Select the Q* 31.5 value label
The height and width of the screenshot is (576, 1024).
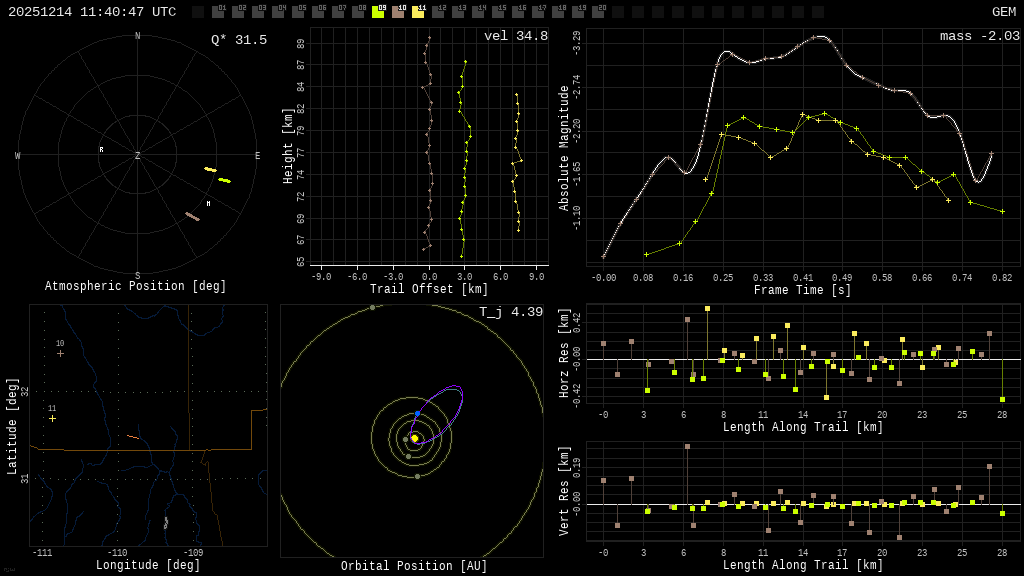[238, 40]
